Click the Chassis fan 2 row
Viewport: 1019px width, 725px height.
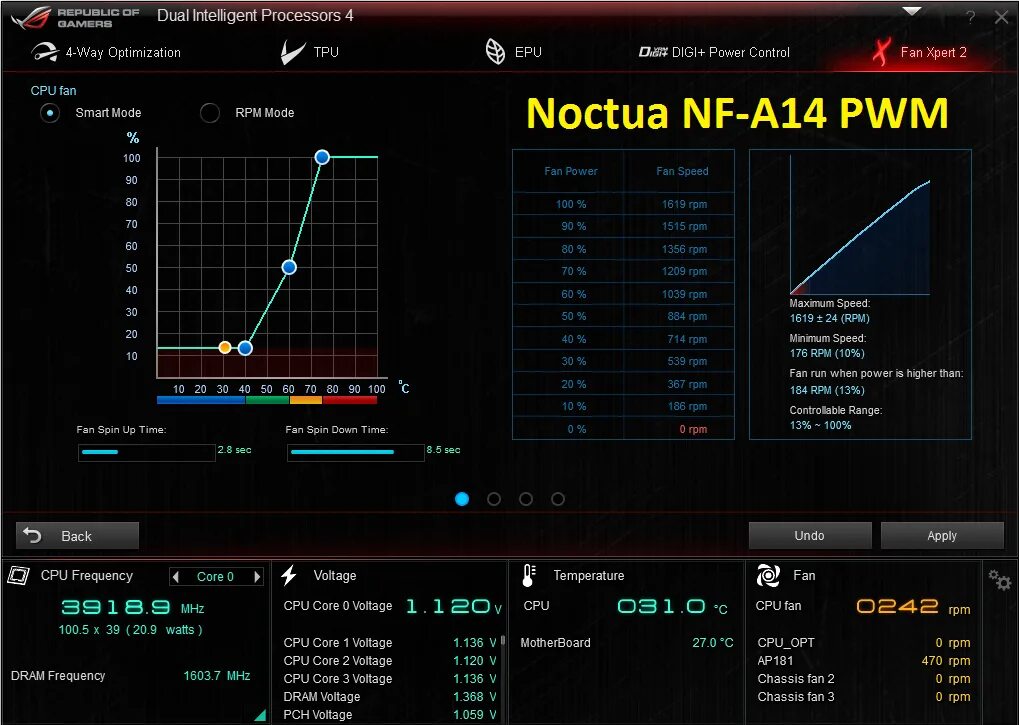click(x=864, y=678)
